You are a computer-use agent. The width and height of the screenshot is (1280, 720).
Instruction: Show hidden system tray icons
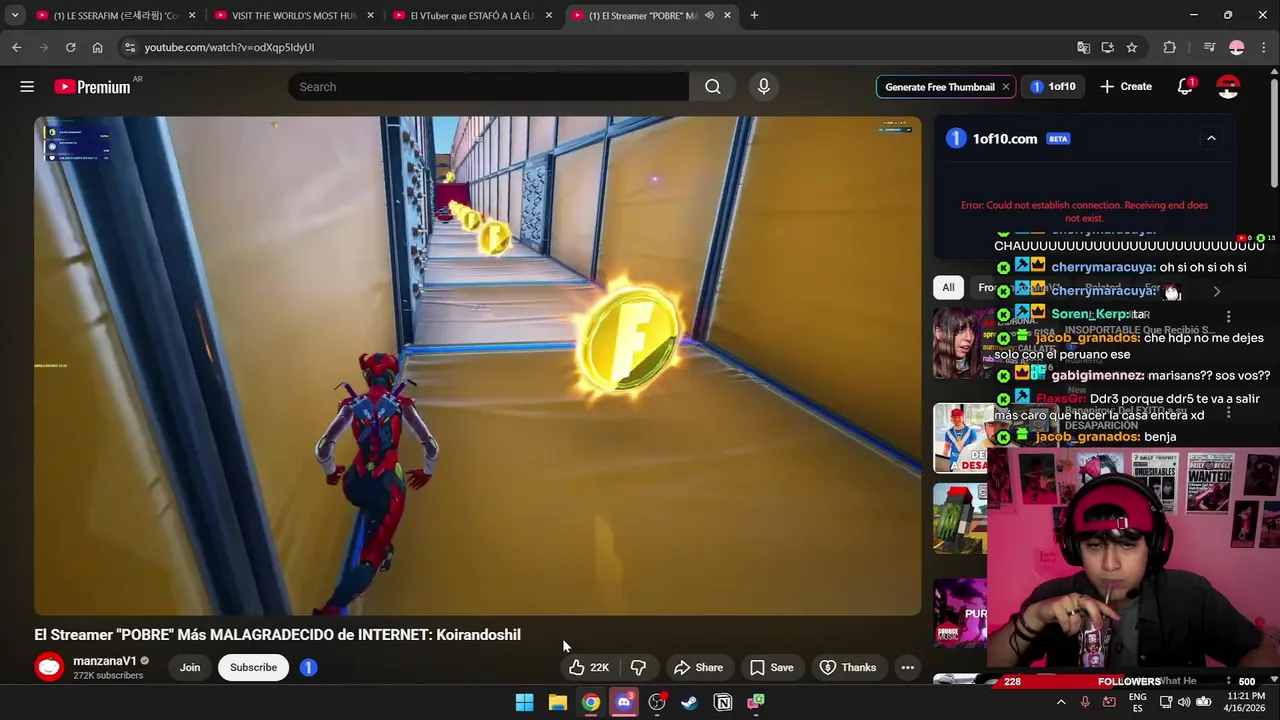tap(1061, 702)
